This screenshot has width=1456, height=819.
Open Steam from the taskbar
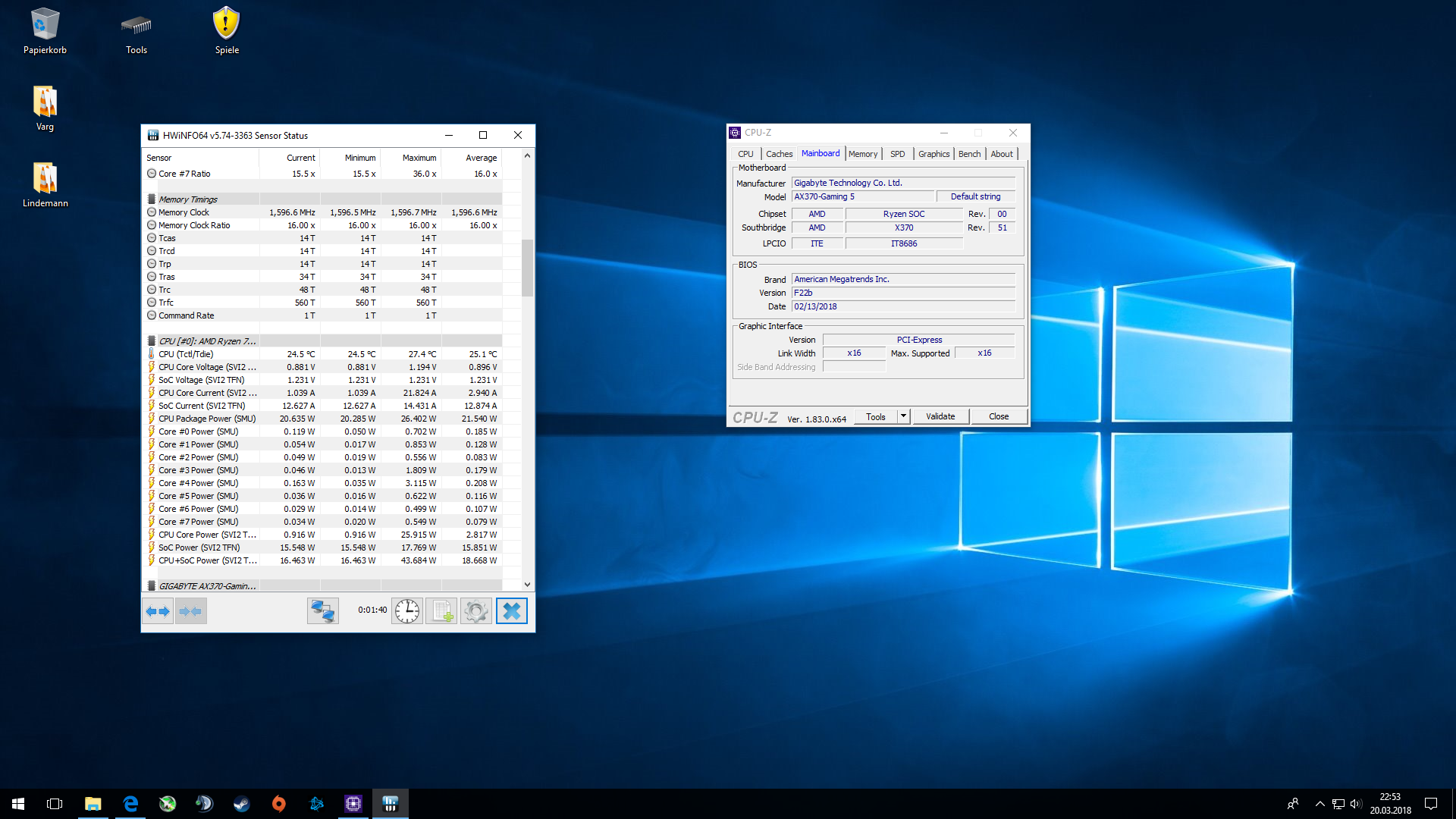tap(242, 804)
